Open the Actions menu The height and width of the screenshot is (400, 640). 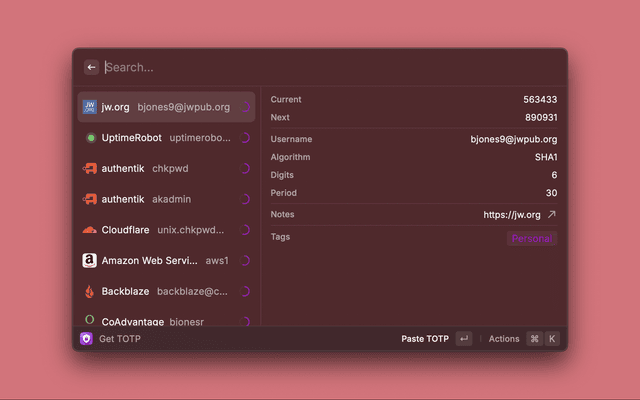(504, 339)
